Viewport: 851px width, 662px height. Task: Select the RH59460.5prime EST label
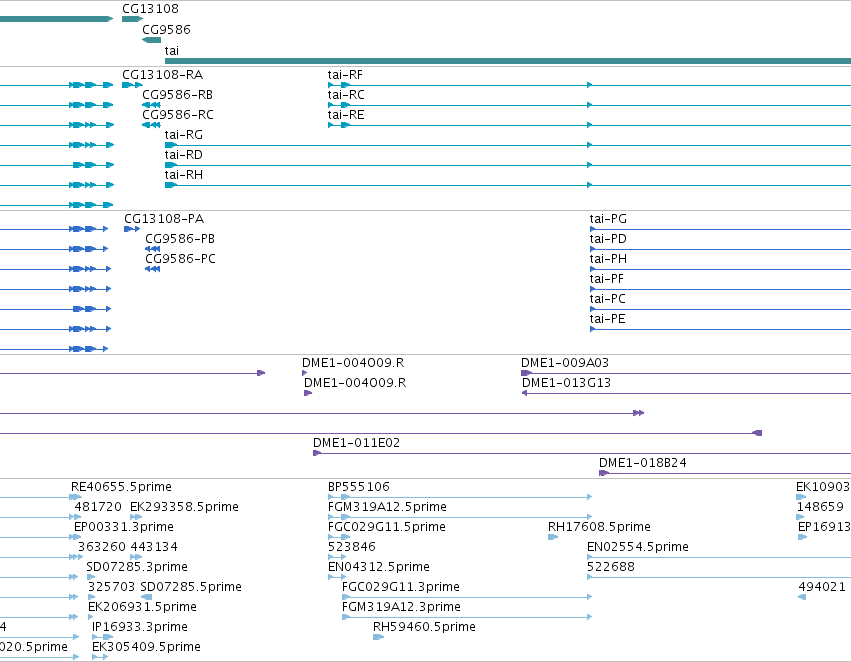coord(424,628)
